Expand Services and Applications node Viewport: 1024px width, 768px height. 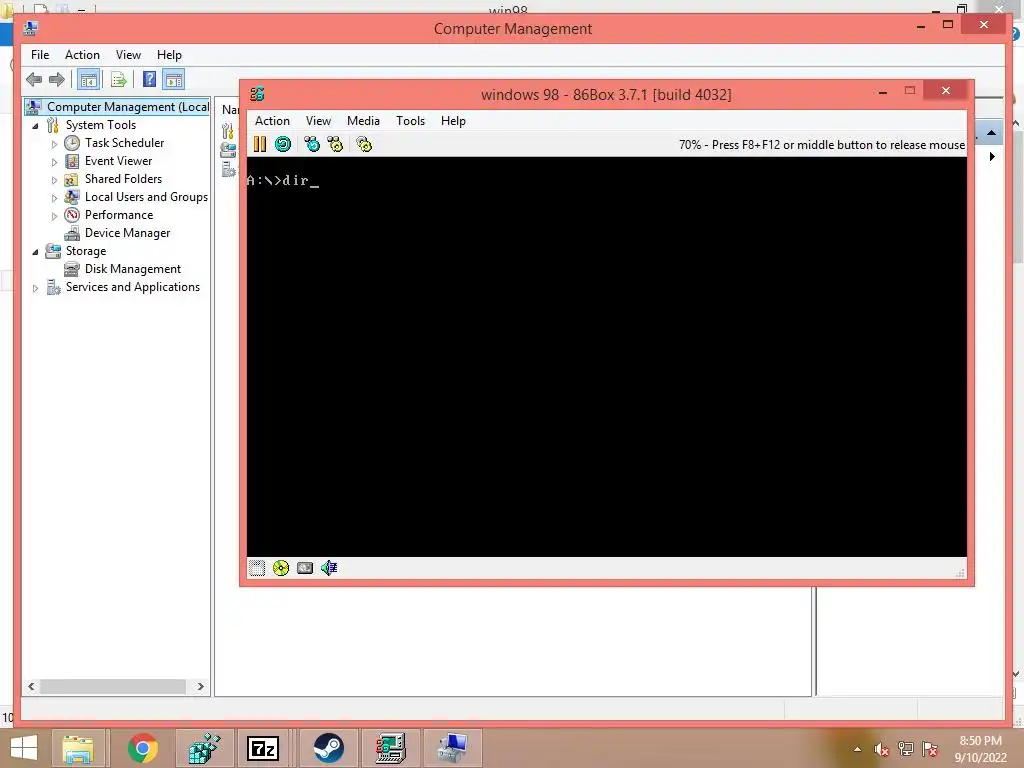[x=35, y=288]
